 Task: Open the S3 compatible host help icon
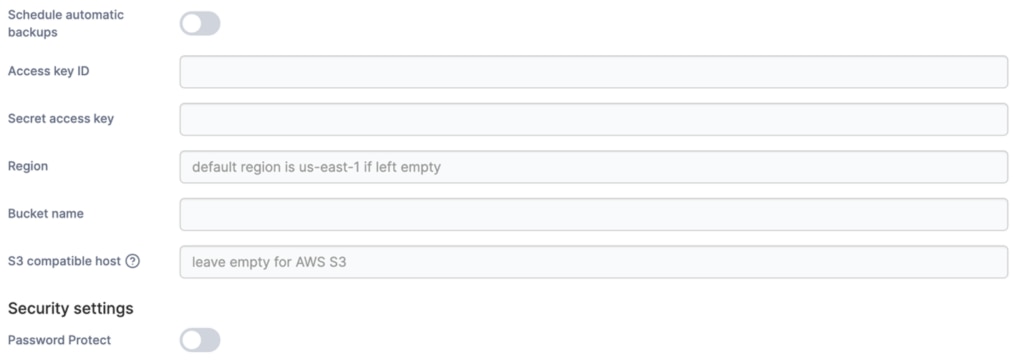[x=133, y=261]
